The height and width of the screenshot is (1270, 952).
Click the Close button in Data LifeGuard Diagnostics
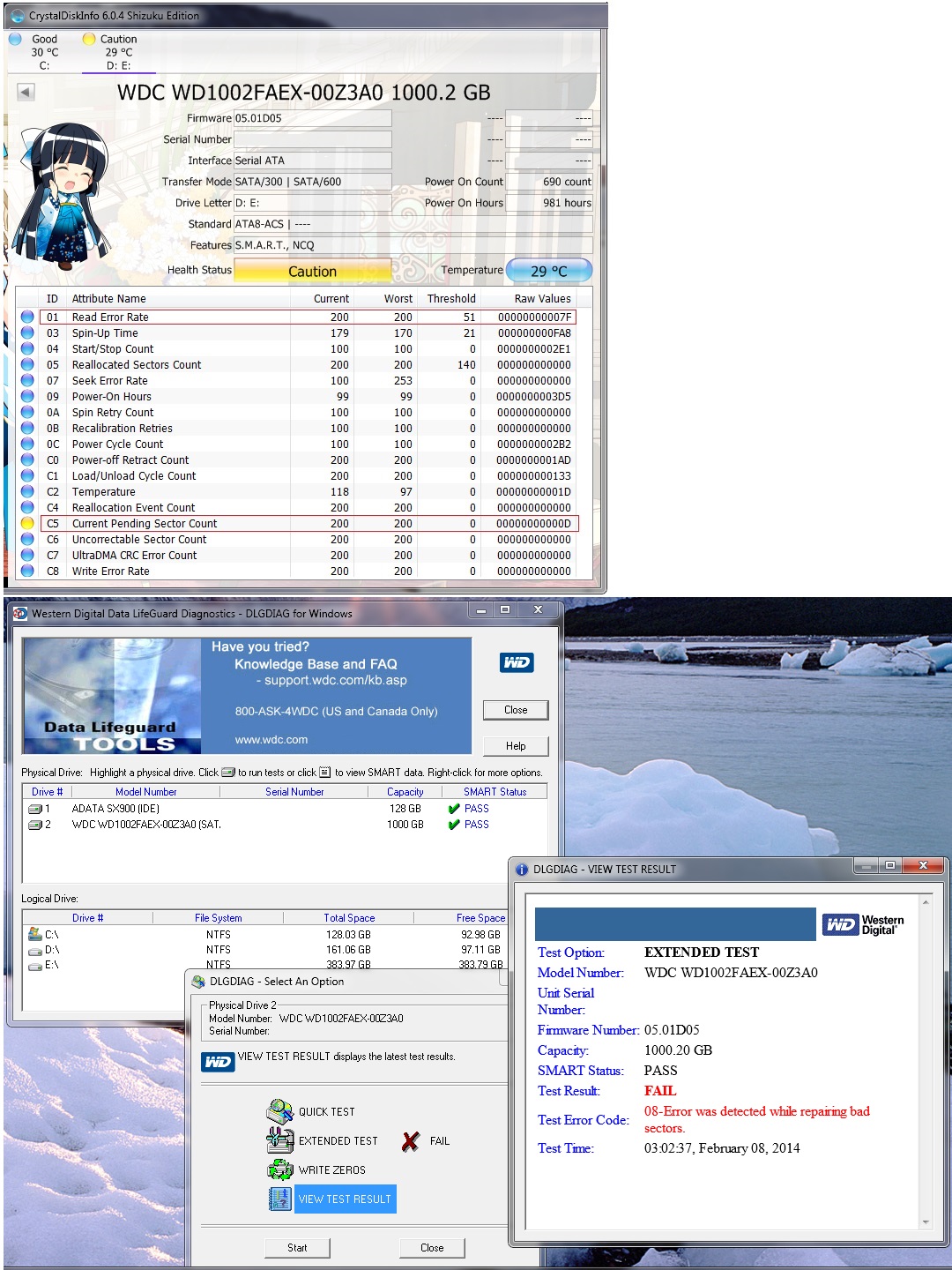[x=516, y=710]
